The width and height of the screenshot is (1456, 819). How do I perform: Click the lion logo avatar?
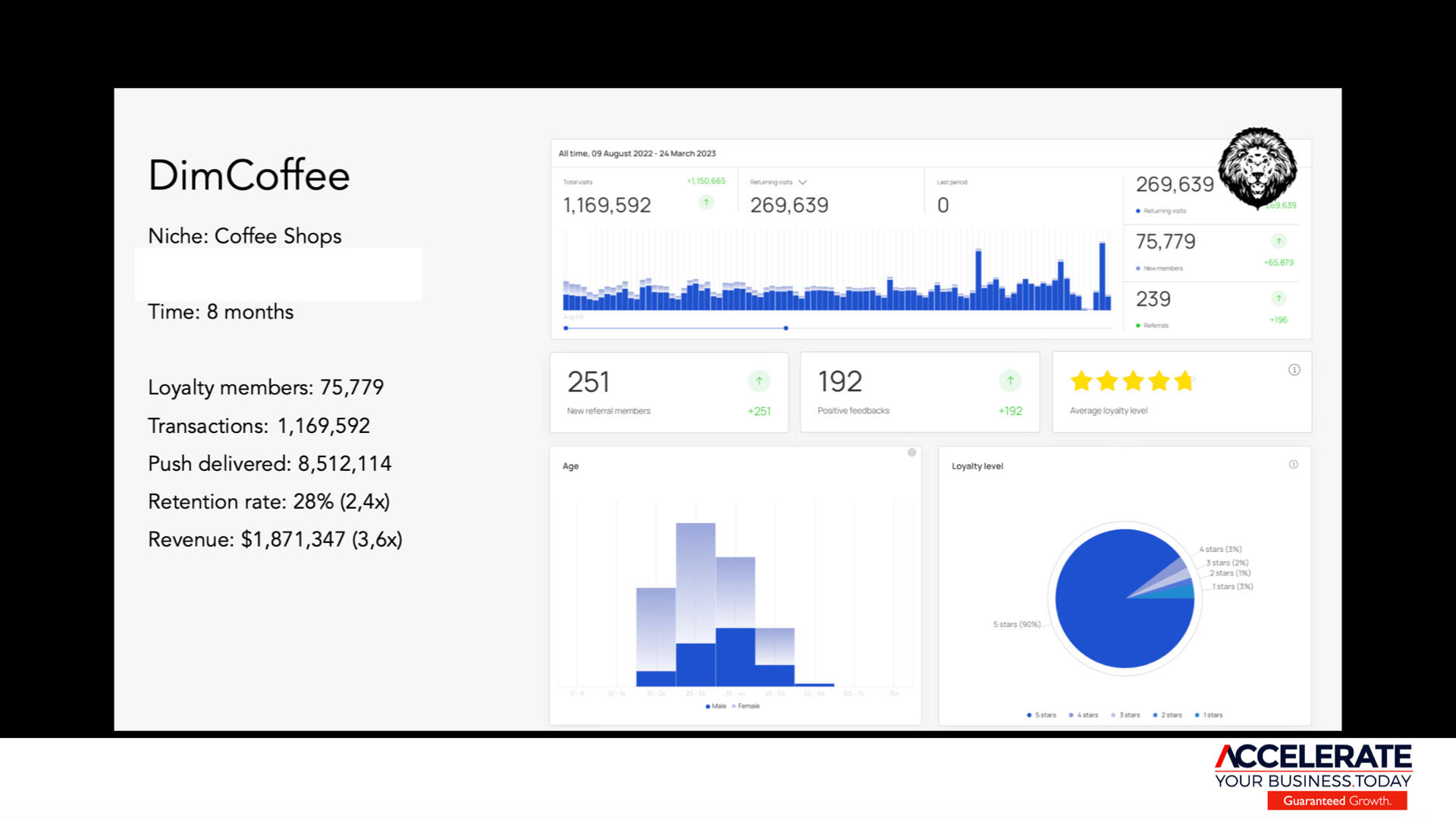1257,168
